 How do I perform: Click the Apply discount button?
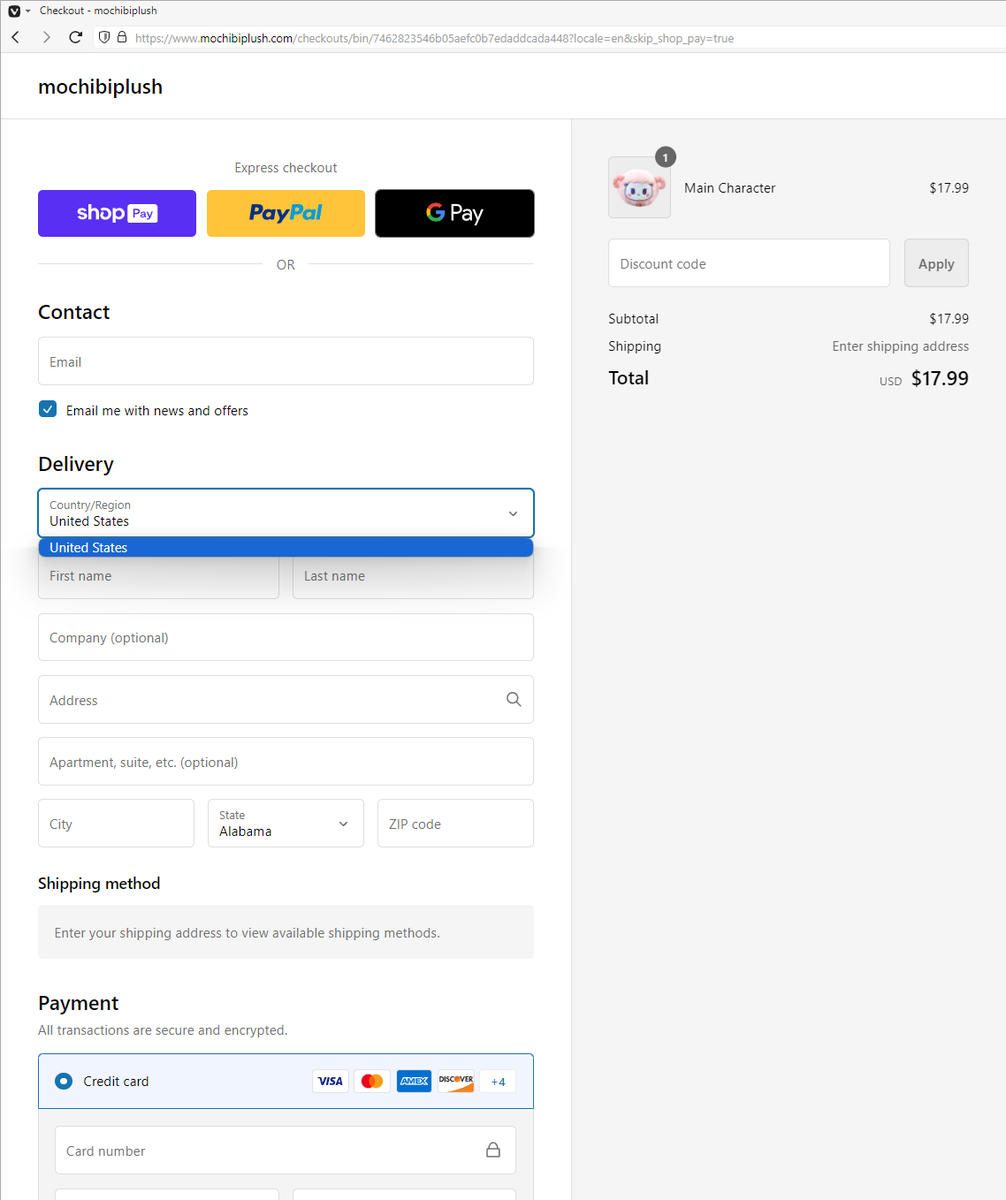tap(937, 263)
